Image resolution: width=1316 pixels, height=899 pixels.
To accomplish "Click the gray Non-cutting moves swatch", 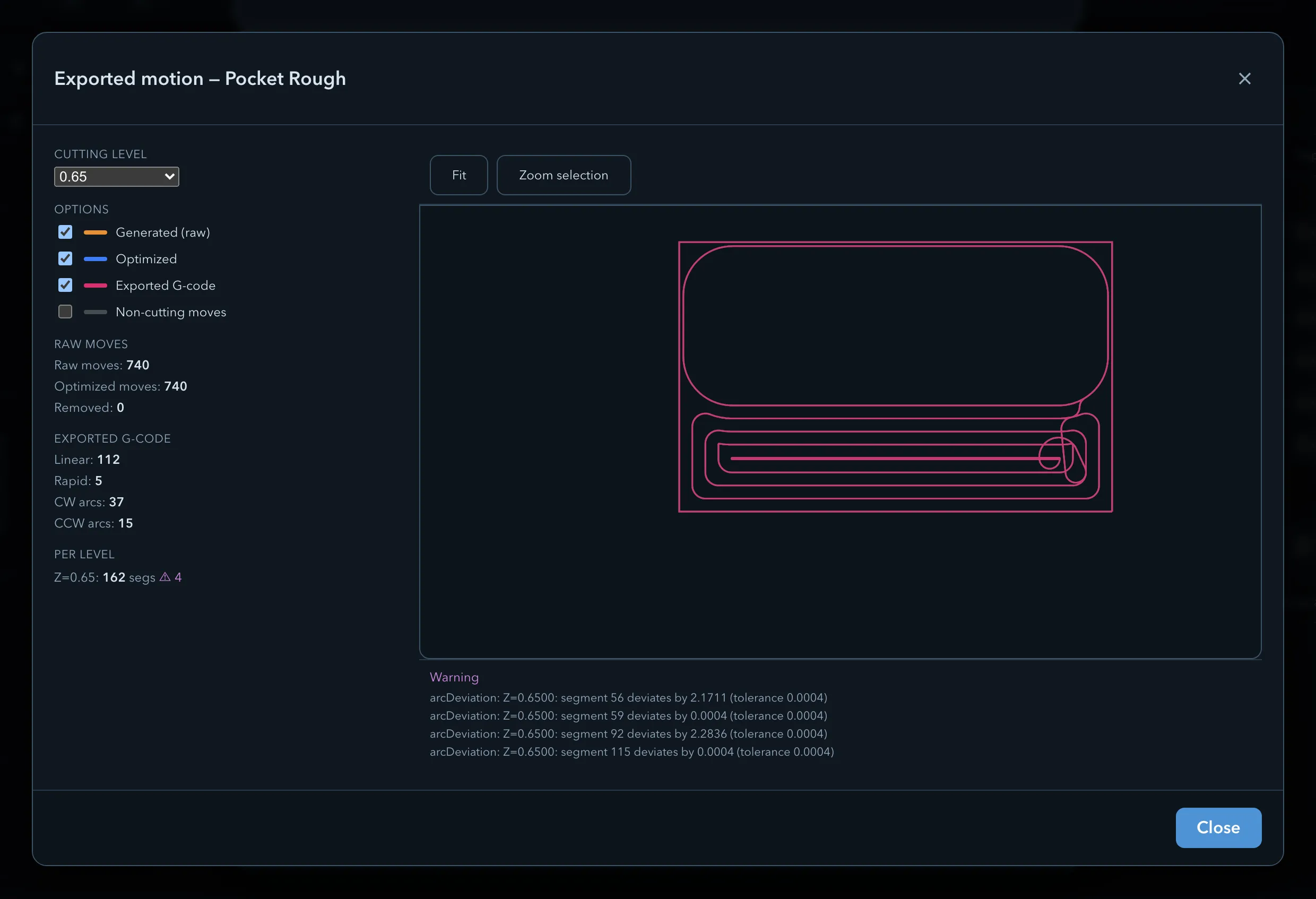I will [x=95, y=312].
